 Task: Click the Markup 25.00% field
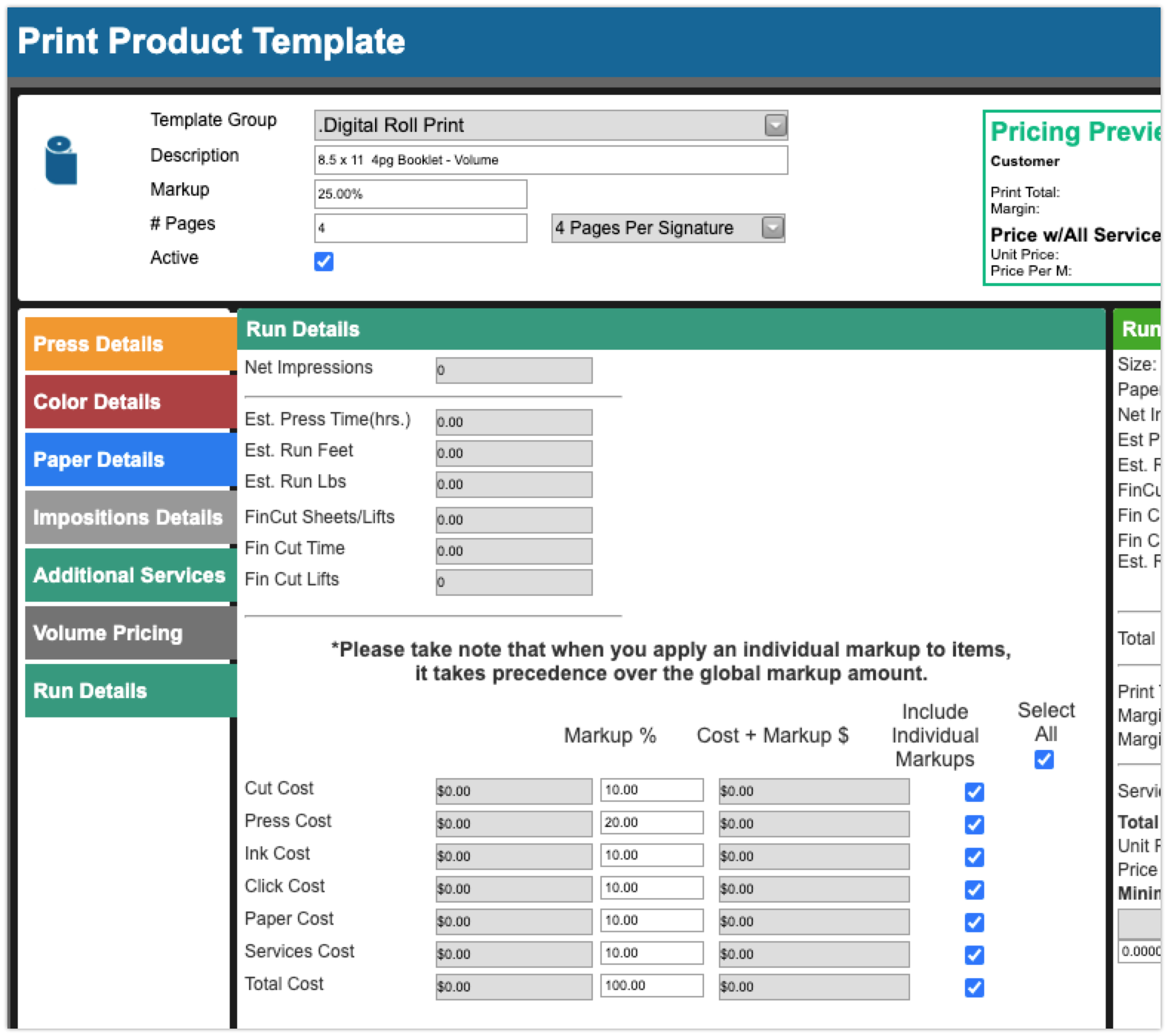click(x=420, y=194)
